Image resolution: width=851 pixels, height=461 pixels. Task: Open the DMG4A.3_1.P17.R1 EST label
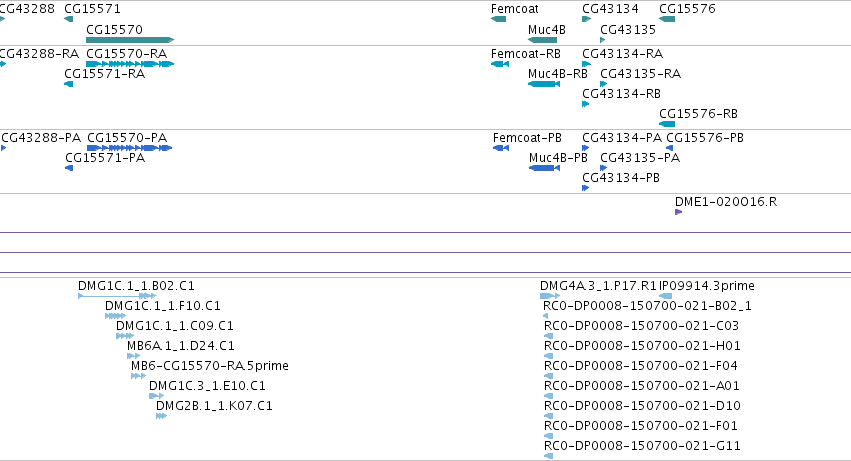(x=598, y=286)
